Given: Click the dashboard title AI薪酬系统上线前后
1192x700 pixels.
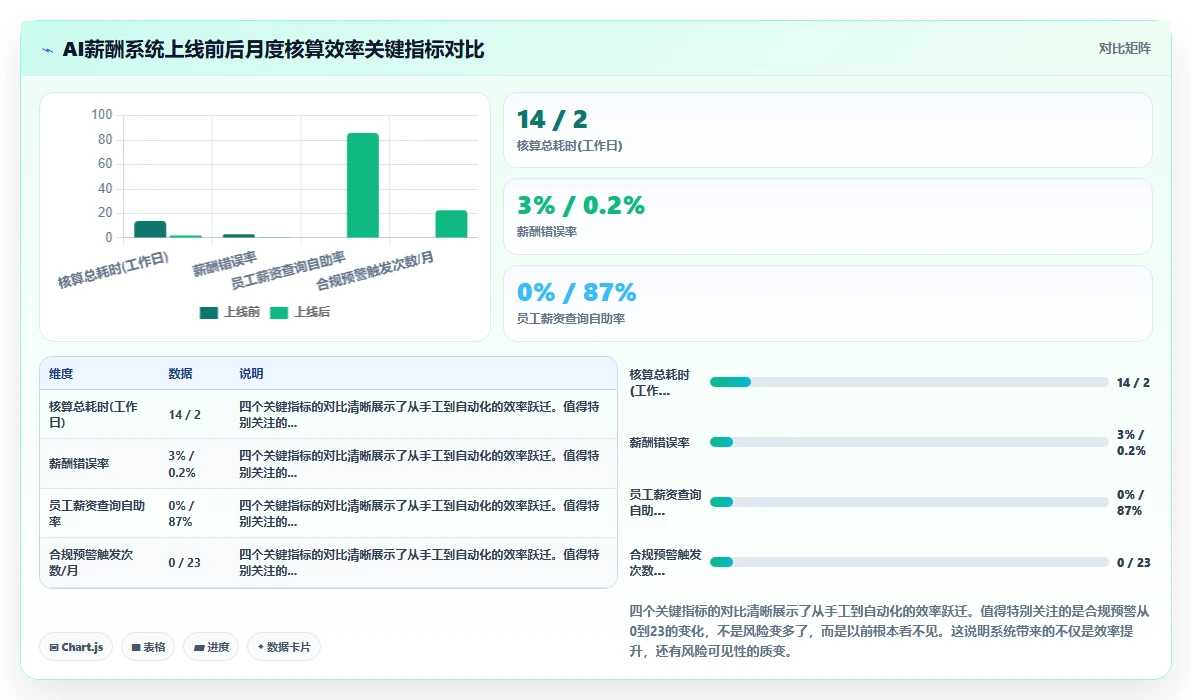Looking at the screenshot, I should 273,49.
